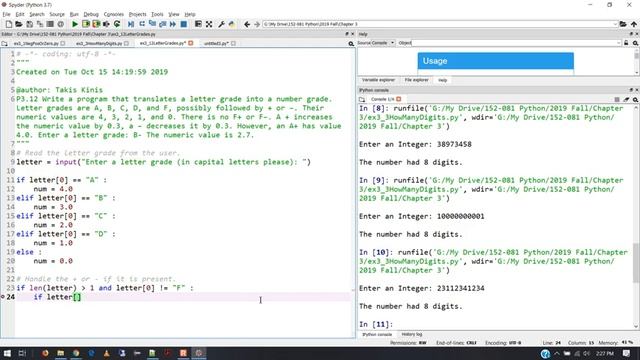Image resolution: width=640 pixels, height=360 pixels.
Task: Open the Projects menu
Action: click(138, 14)
